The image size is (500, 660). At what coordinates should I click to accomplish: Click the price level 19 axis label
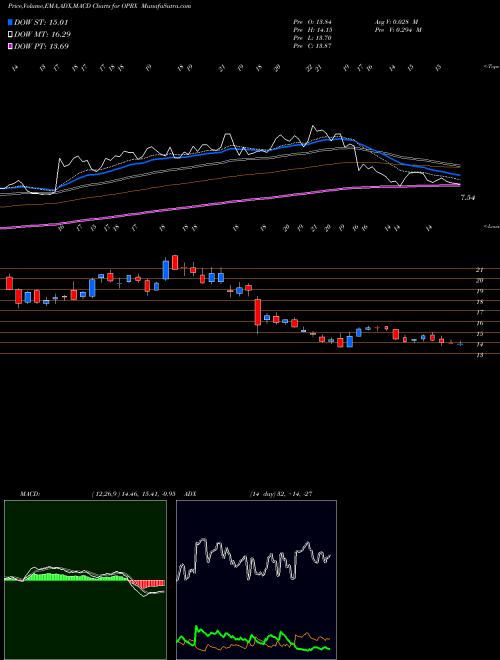click(479, 291)
